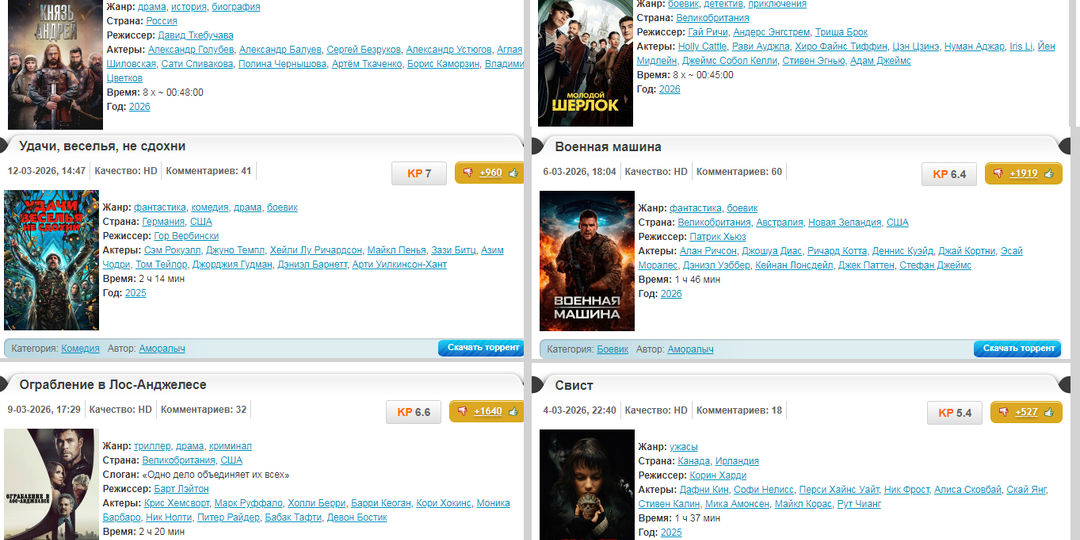Viewport: 1080px width, 540px height.
Task: Open director Гай Ричи
Action: [708, 32]
